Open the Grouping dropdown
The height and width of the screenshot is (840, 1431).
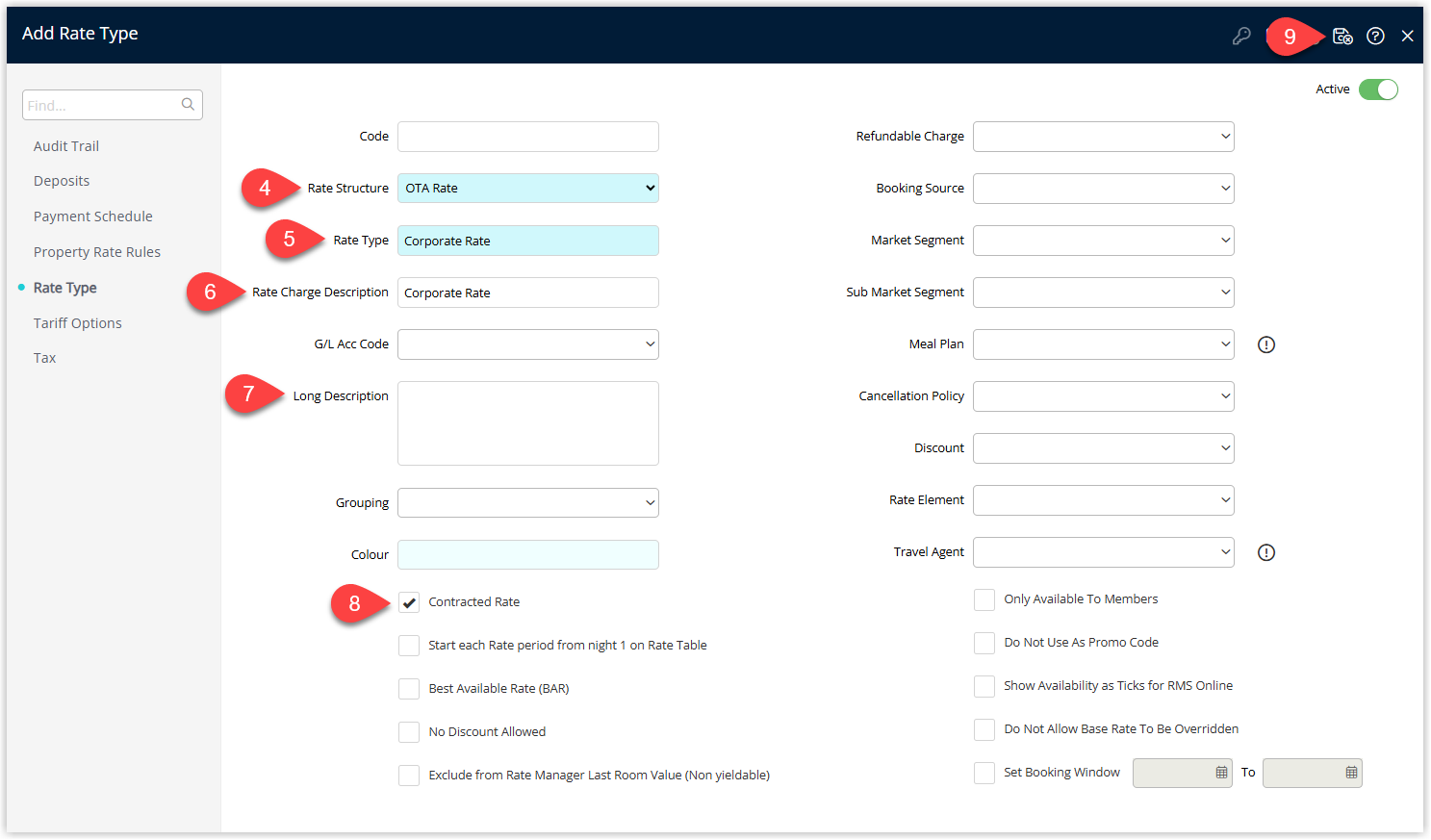[x=528, y=502]
